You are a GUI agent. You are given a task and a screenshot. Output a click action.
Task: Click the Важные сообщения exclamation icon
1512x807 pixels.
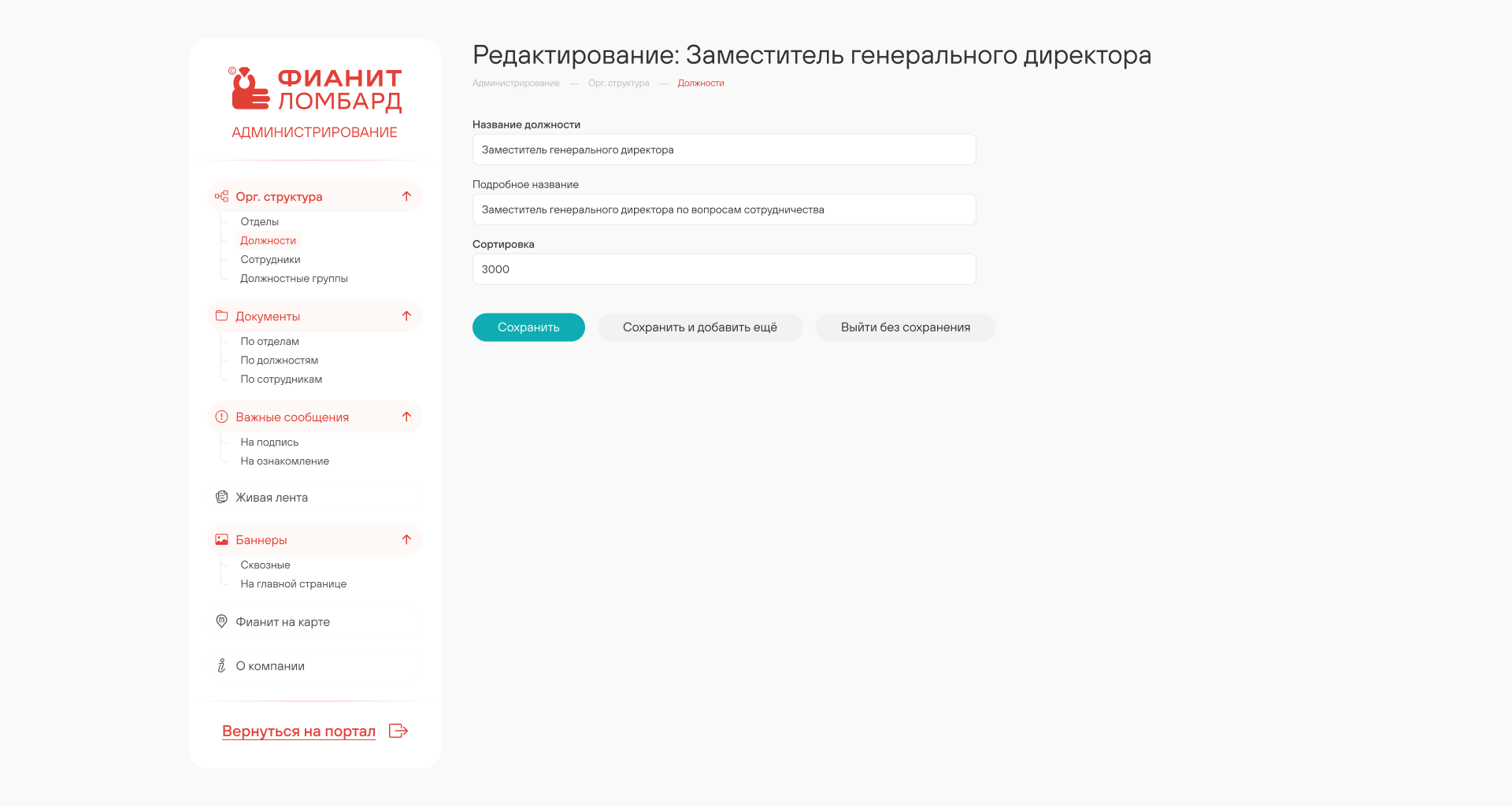(222, 416)
